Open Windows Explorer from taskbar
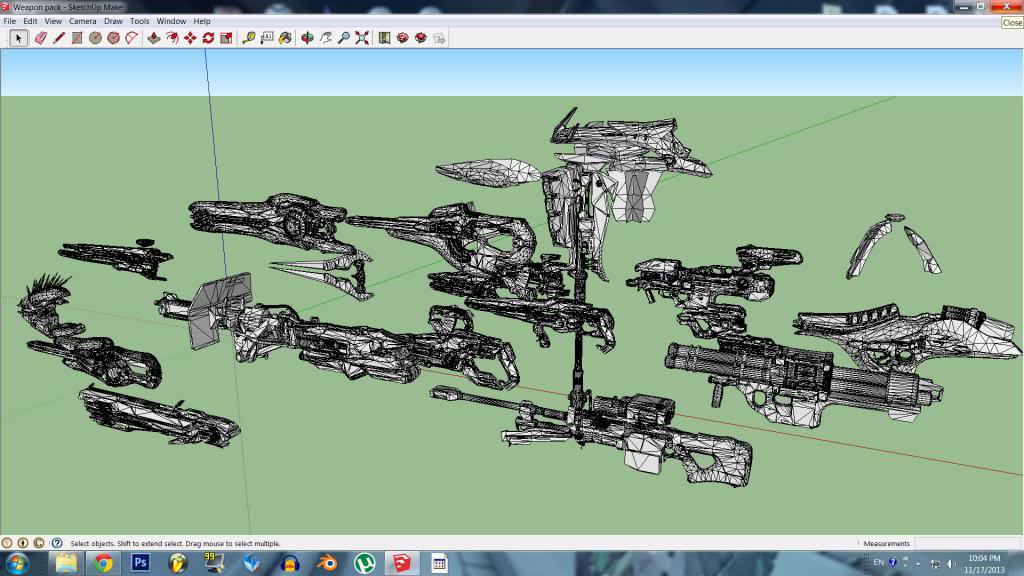This screenshot has width=1024, height=576. pos(66,563)
